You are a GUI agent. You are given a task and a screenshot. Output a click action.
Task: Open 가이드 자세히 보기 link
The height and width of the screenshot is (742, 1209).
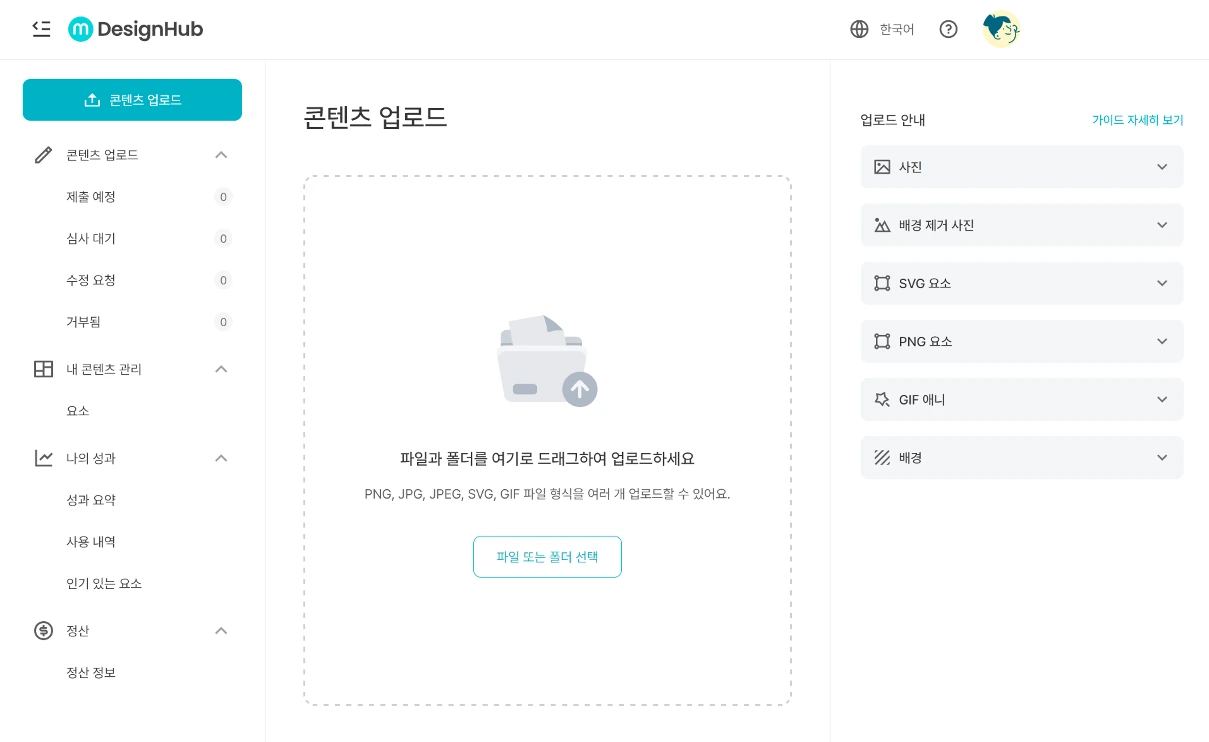[1137, 120]
